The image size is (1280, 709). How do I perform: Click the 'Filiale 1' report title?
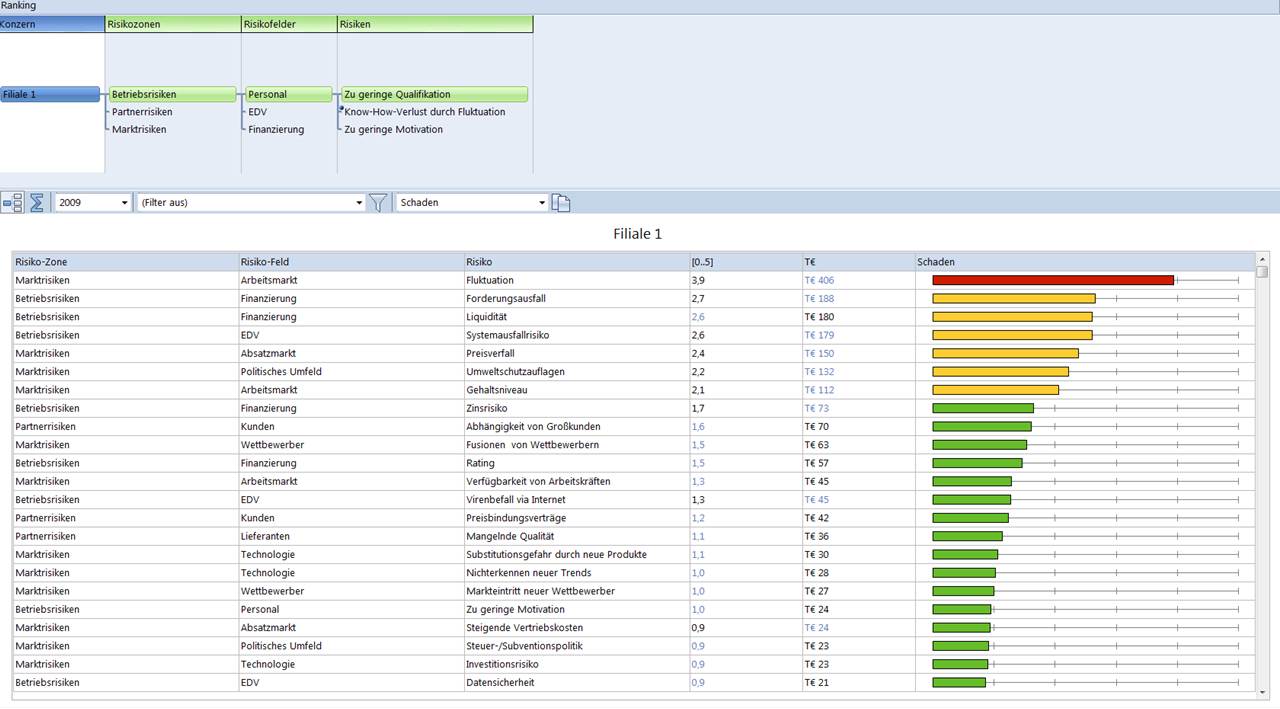[638, 234]
